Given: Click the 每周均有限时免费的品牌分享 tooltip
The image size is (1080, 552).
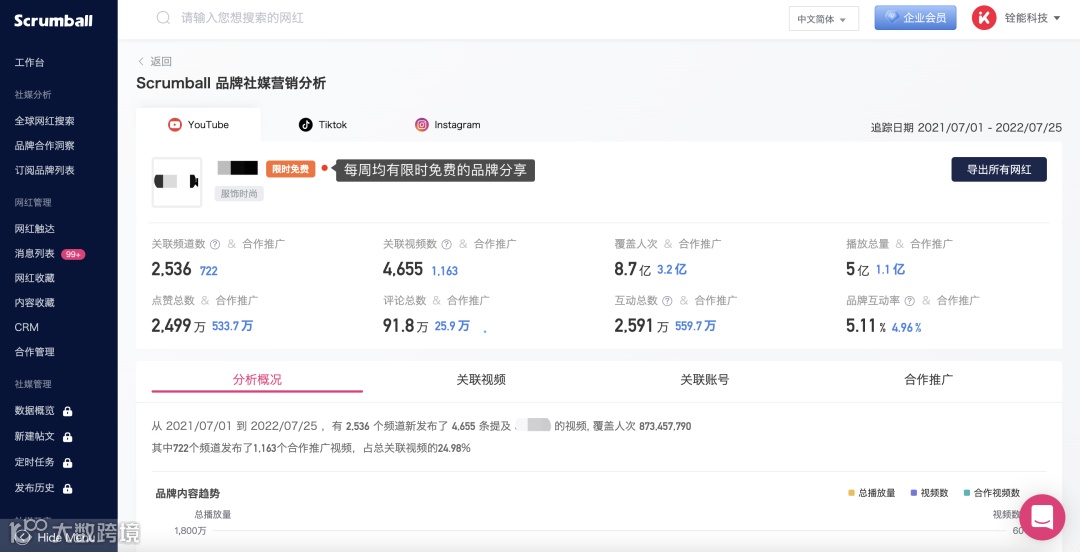Looking at the screenshot, I should tap(435, 170).
